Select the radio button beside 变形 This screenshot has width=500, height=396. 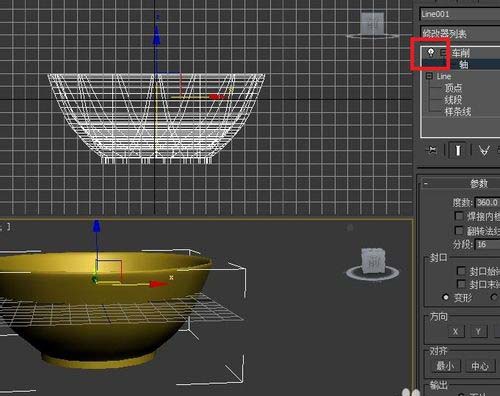[x=494, y=297]
